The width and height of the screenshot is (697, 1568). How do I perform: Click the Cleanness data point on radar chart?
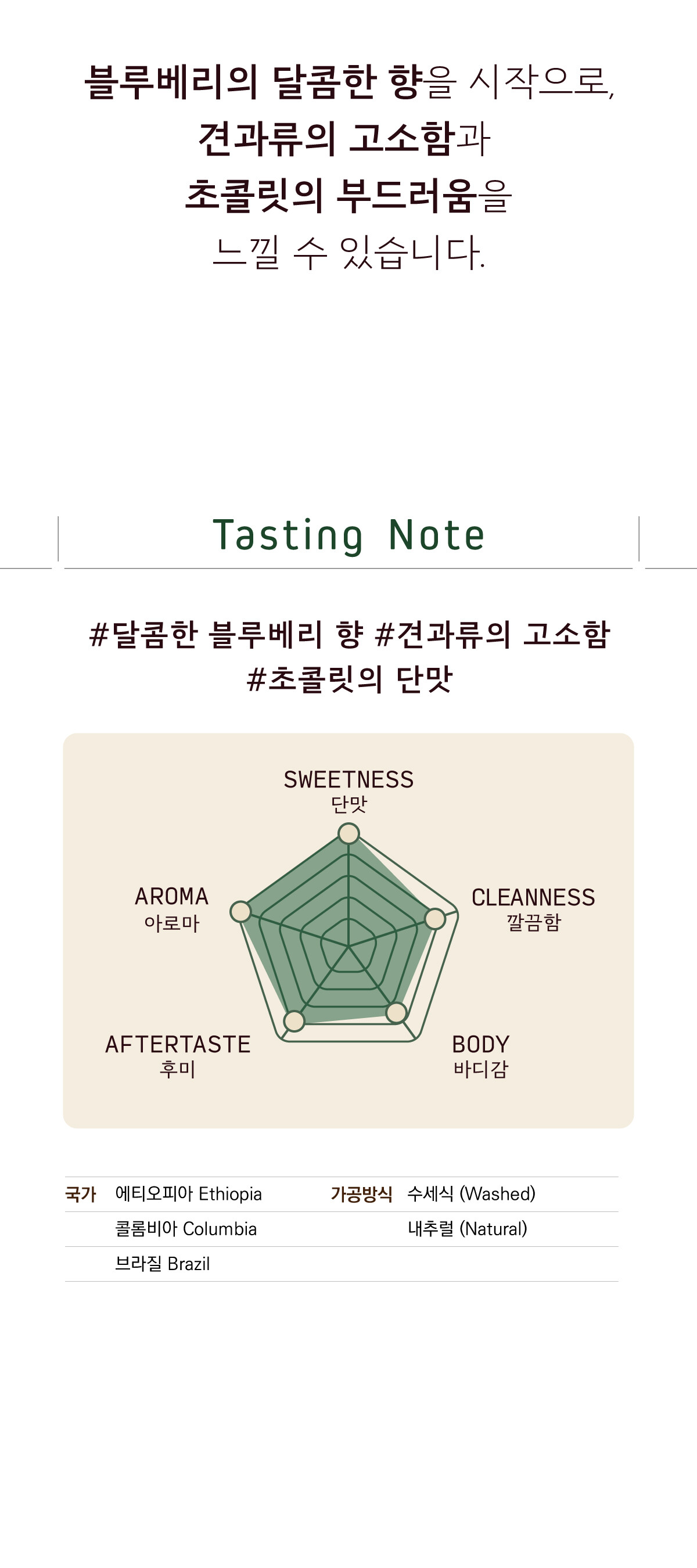(x=434, y=919)
